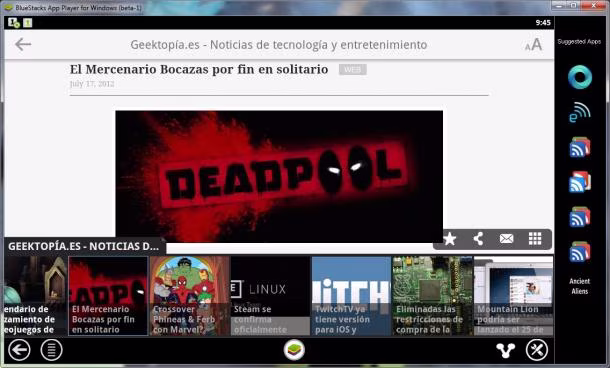
Task: Open 'Steam se confirma oficialmente' Linux story
Action: click(270, 296)
